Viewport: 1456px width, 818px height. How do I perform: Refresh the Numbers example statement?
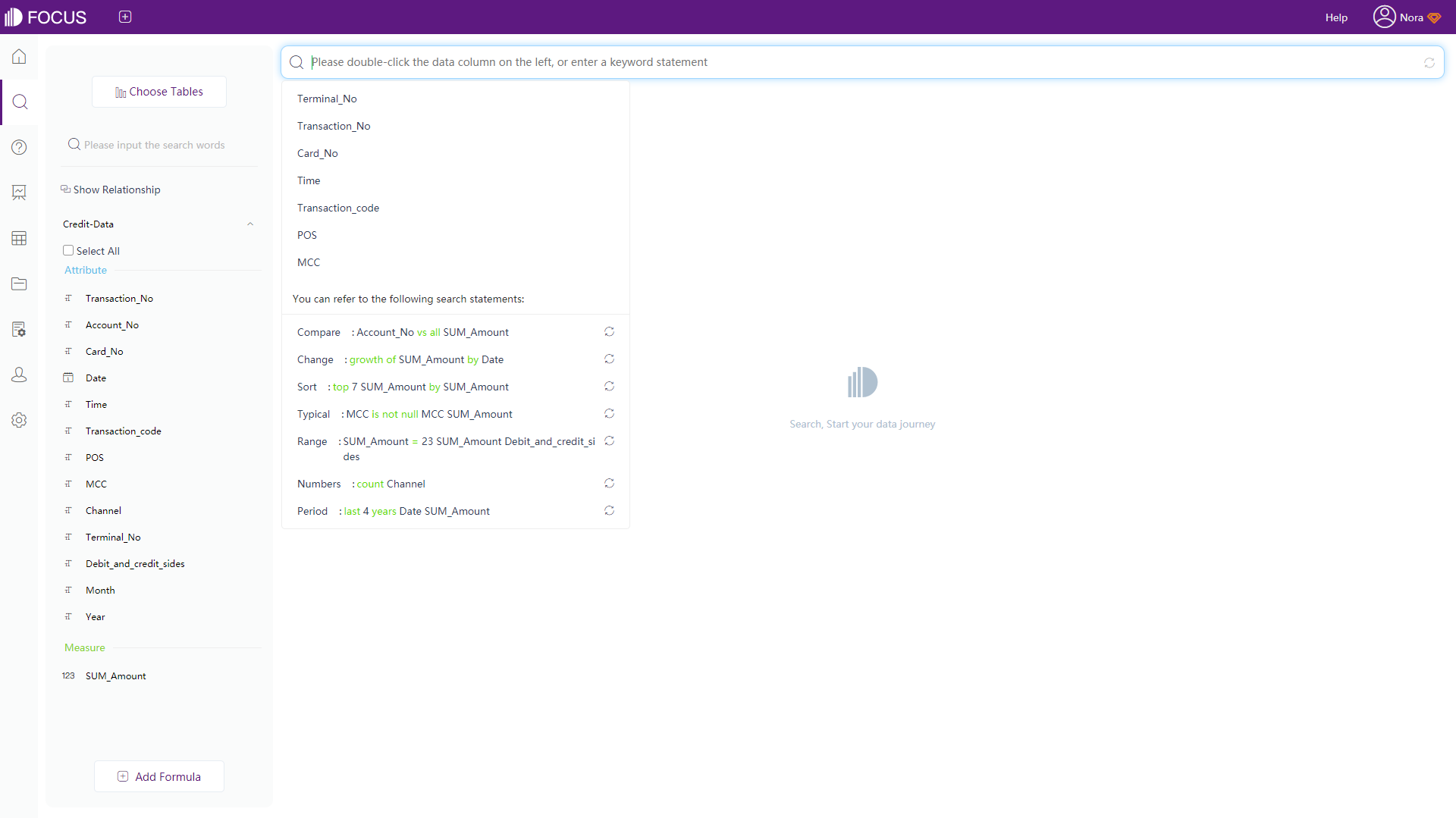coord(609,484)
